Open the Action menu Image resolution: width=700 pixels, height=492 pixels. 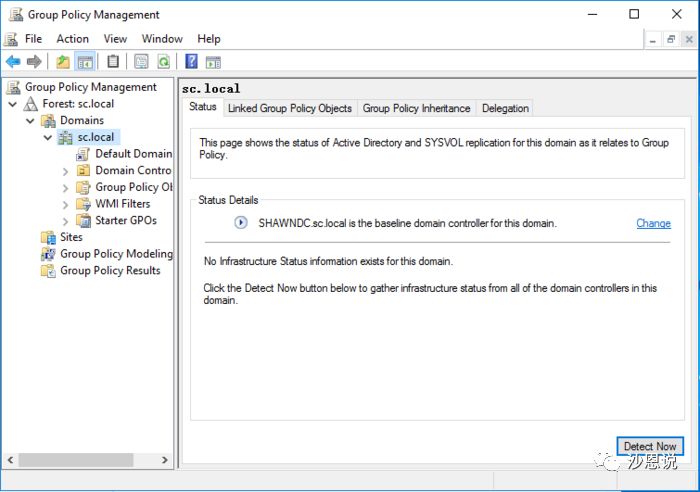pyautogui.click(x=72, y=39)
